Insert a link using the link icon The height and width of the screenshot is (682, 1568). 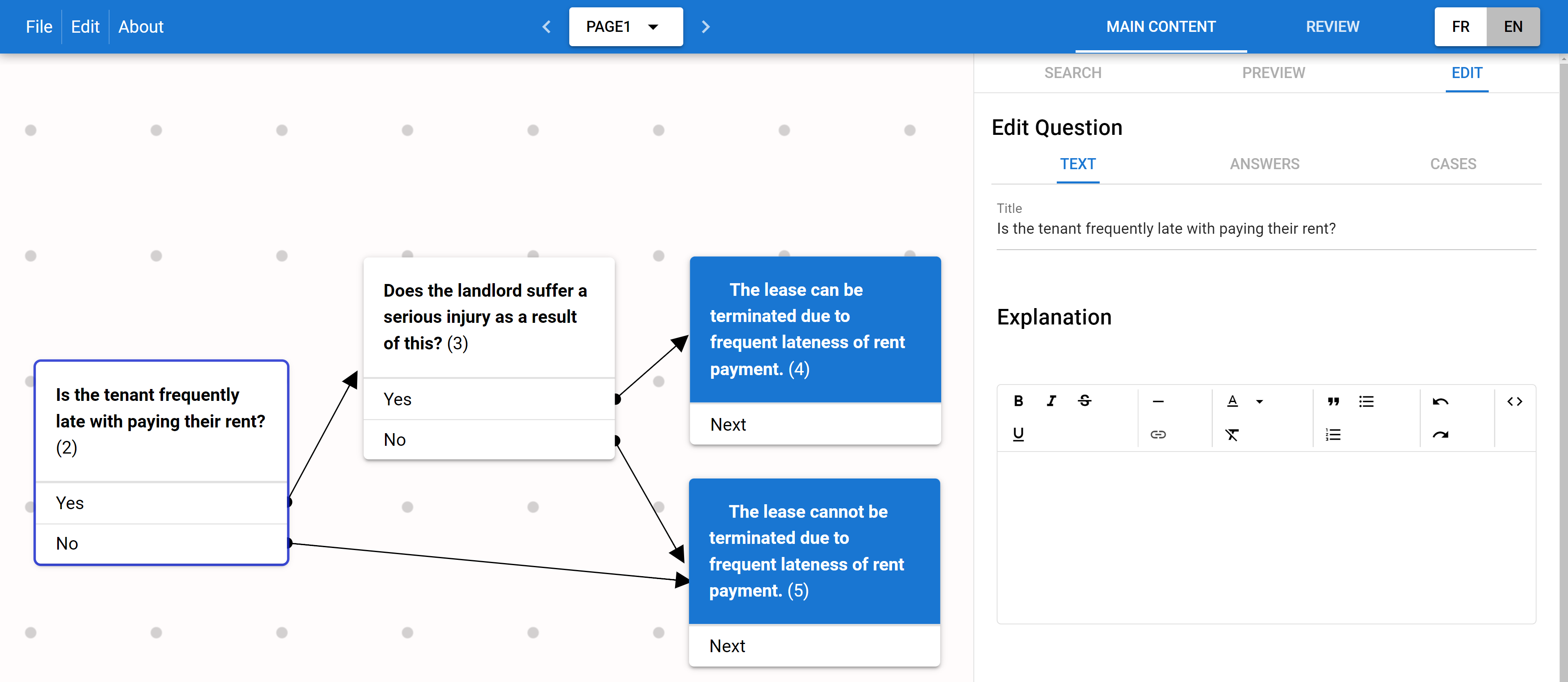[x=1158, y=434]
